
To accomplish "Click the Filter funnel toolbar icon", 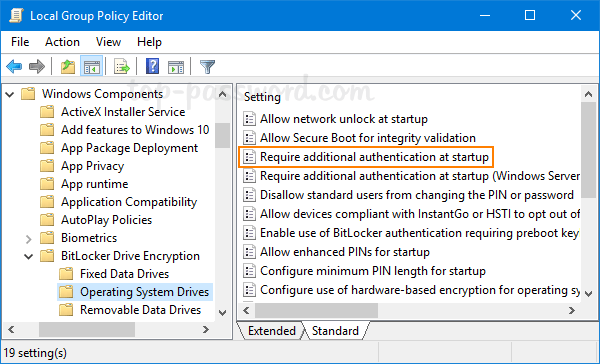I will [207, 67].
